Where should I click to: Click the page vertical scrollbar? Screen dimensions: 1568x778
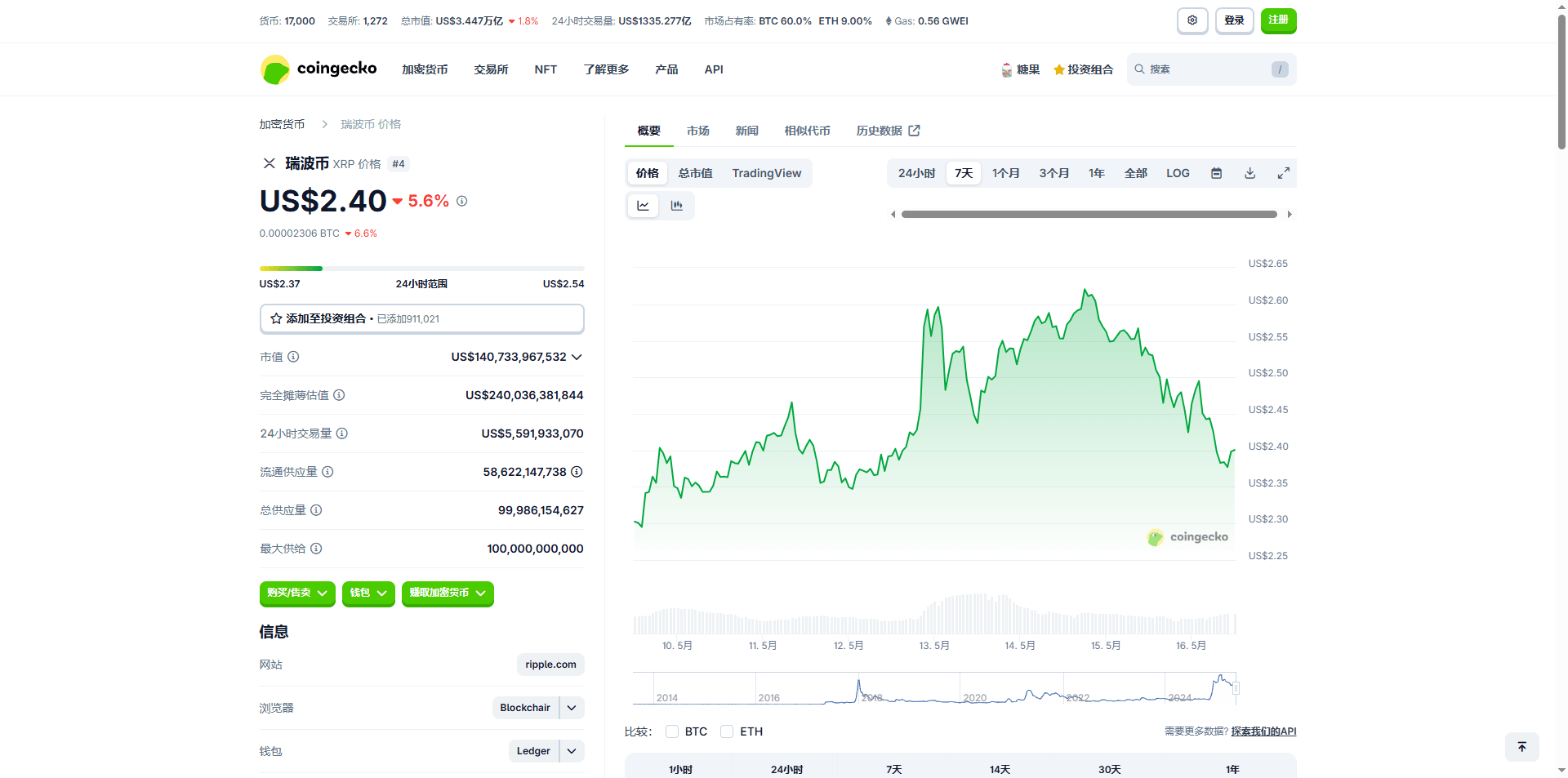coord(1561,82)
